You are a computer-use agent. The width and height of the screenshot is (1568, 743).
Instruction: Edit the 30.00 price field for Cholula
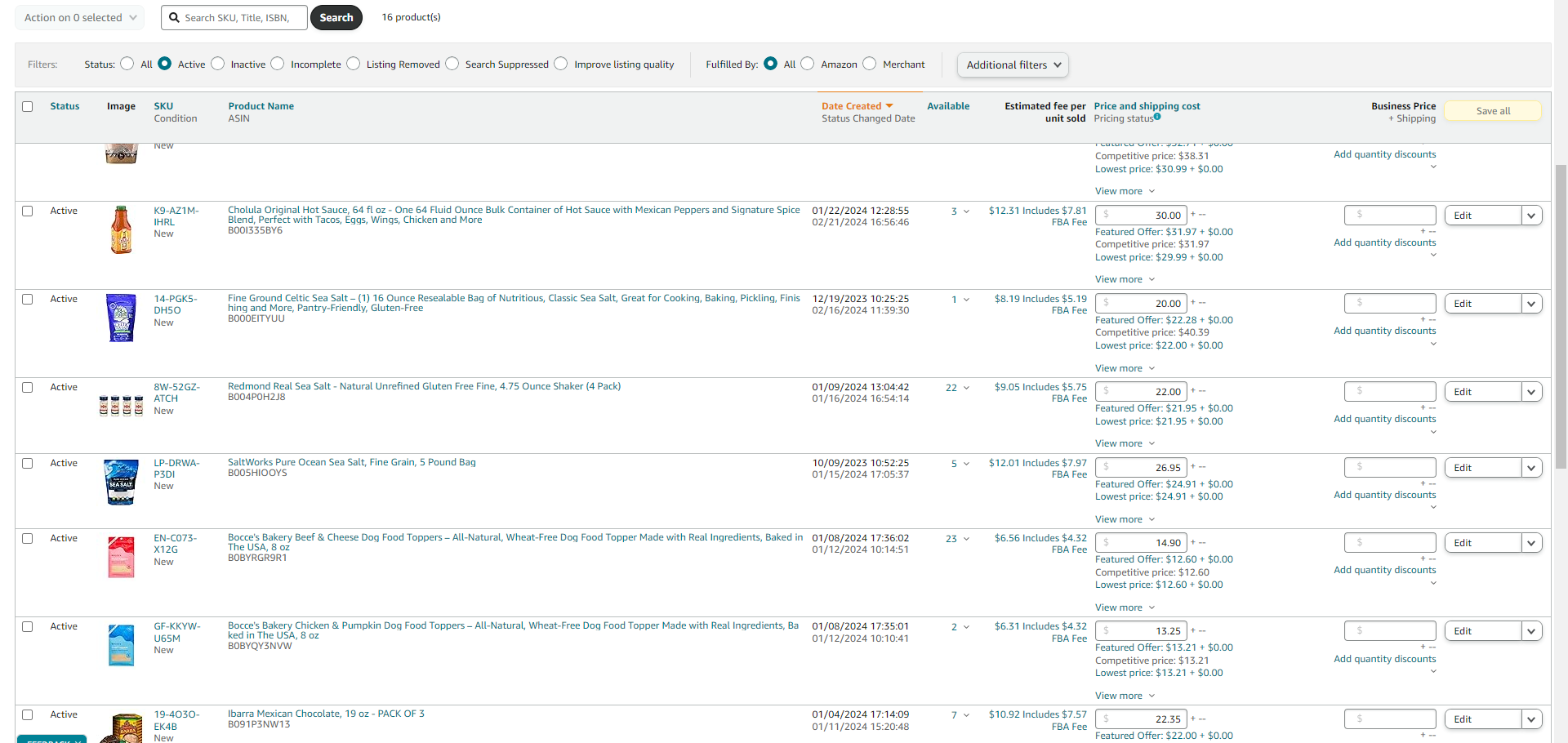click(x=1142, y=216)
